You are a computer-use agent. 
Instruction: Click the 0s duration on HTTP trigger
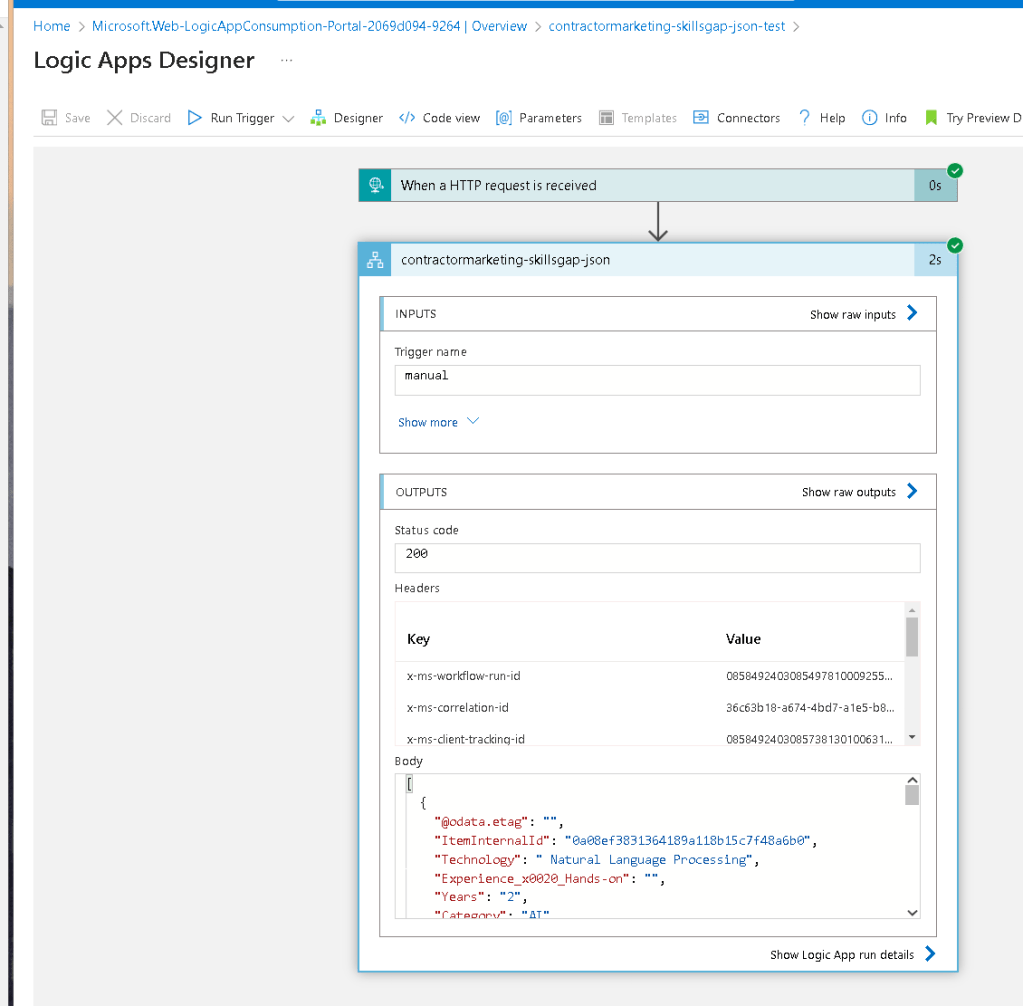click(935, 185)
